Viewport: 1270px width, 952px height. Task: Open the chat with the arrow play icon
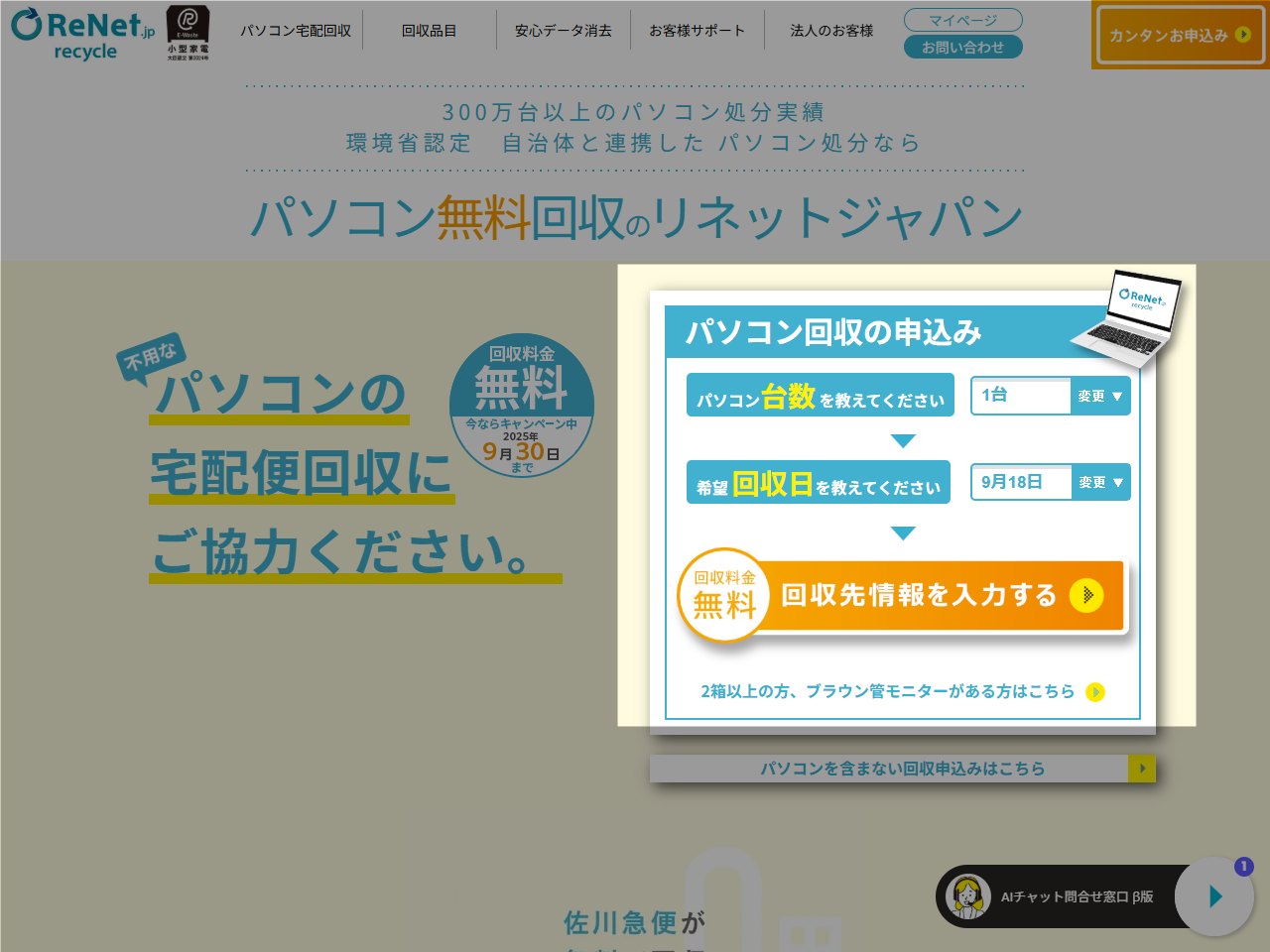pos(1214,896)
